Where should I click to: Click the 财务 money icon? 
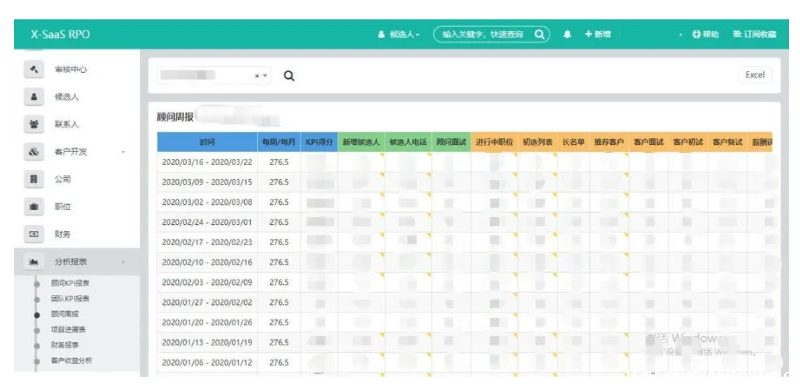[x=34, y=234]
